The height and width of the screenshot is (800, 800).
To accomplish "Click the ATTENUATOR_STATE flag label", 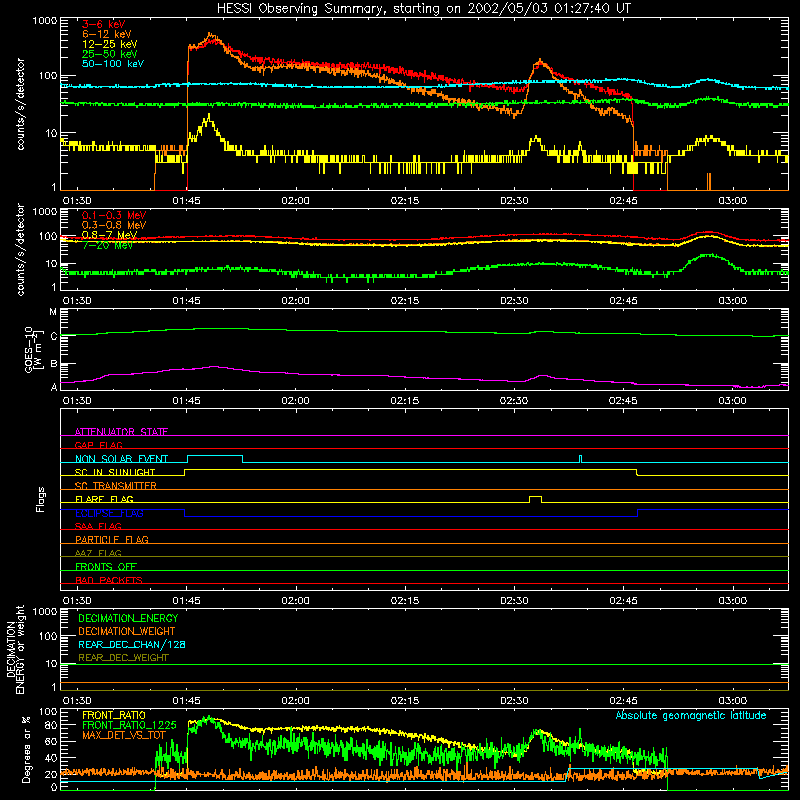I will (x=121, y=432).
